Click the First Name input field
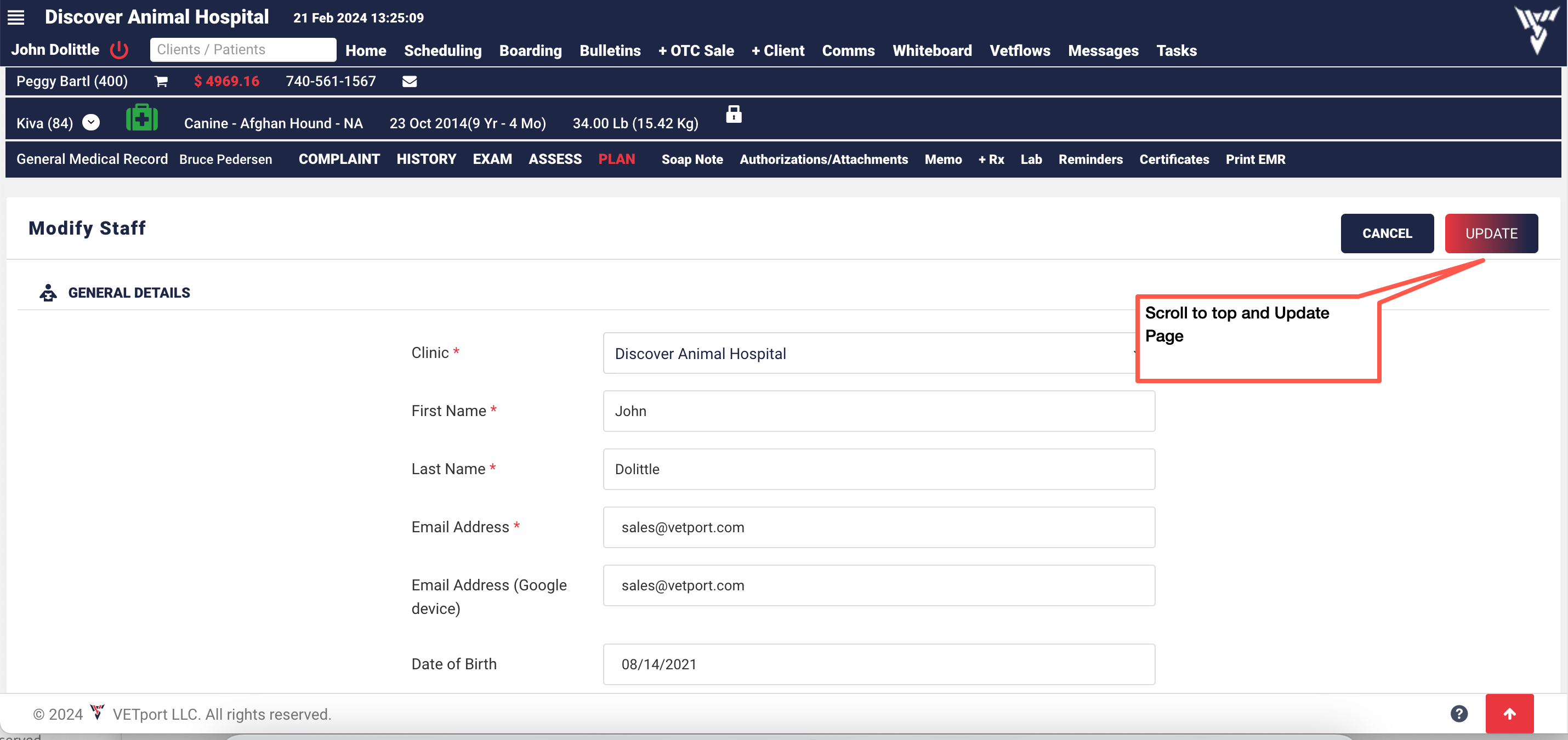Image resolution: width=1568 pixels, height=740 pixels. [878, 411]
